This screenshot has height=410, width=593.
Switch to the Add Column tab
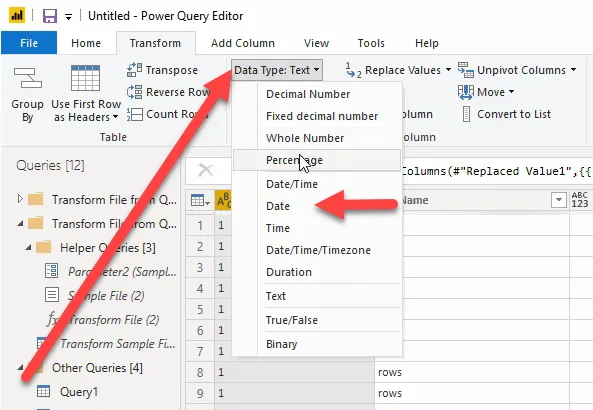click(243, 43)
